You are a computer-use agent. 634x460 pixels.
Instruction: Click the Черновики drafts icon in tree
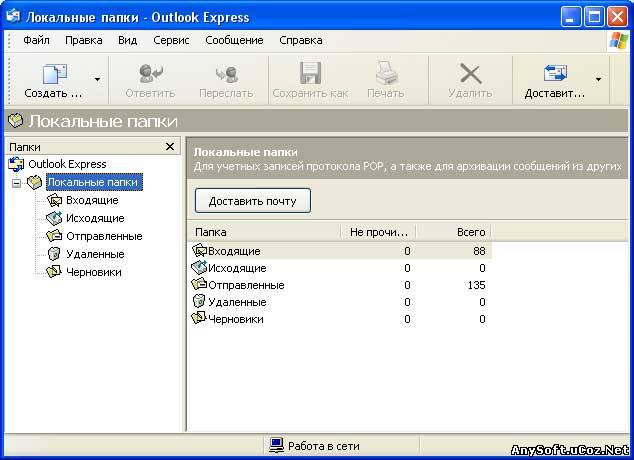(x=54, y=272)
